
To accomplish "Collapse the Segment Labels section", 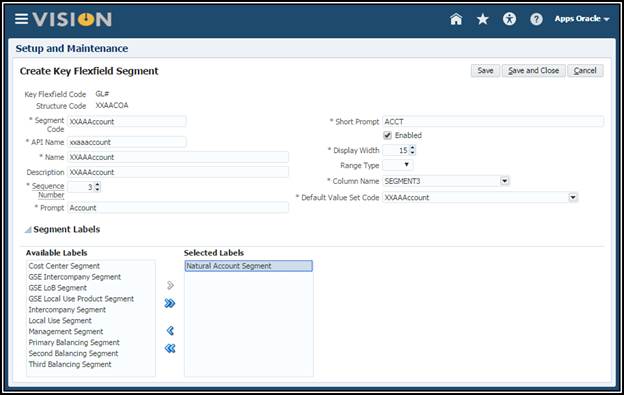I will [x=28, y=230].
